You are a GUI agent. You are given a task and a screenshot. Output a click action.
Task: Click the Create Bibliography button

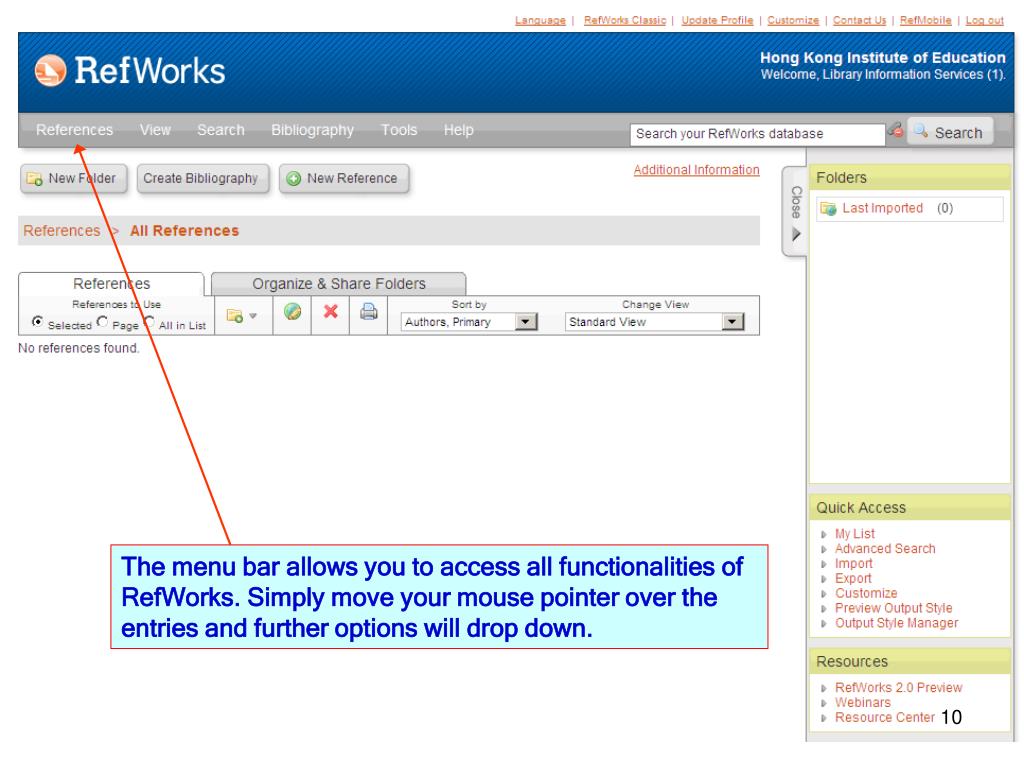202,178
